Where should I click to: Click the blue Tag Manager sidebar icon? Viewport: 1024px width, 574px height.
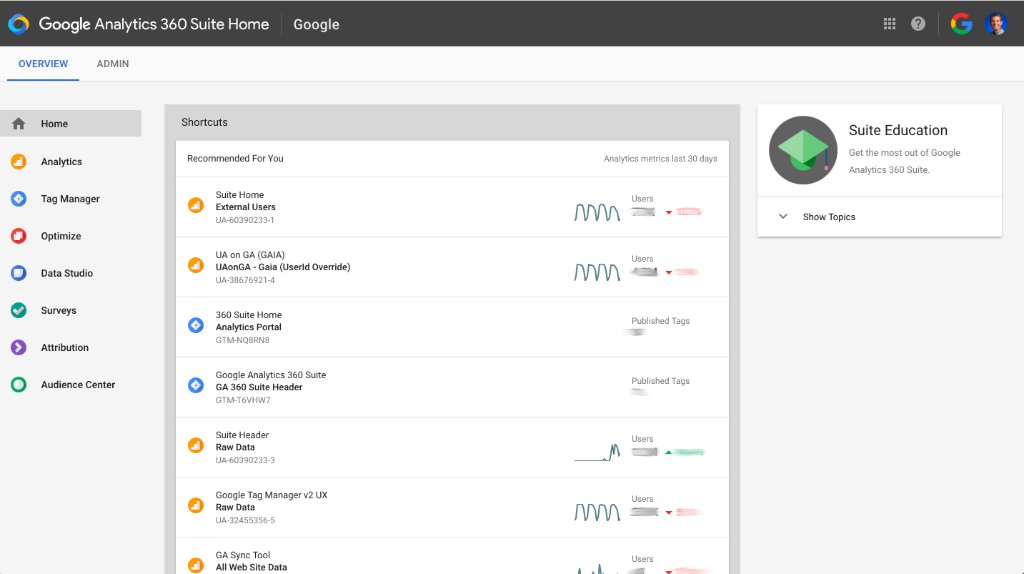tap(18, 199)
